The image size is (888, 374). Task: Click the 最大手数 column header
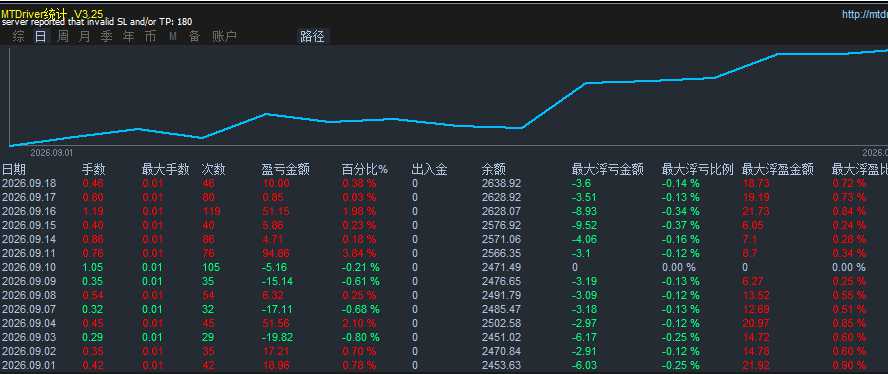pos(165,169)
